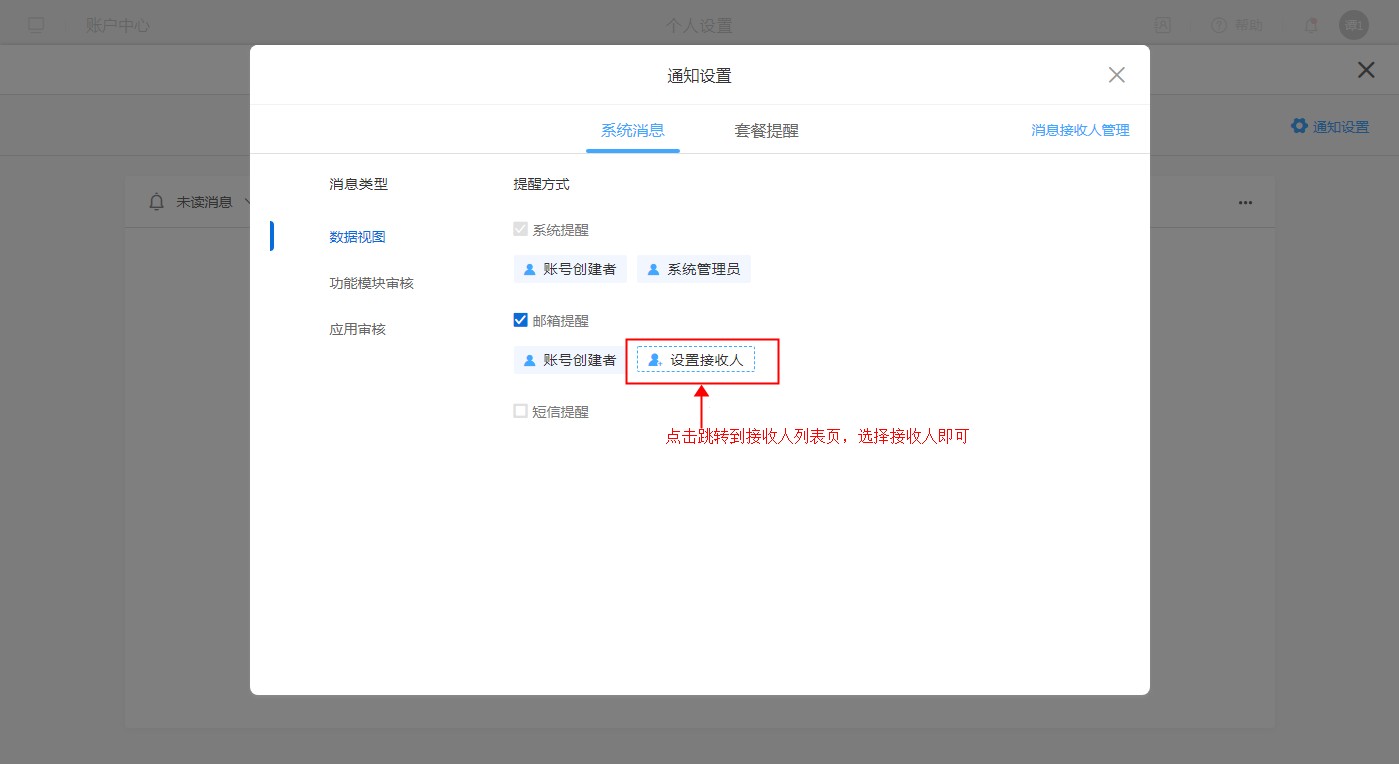Click the user avatar in top right
1399x764 pixels.
[x=1353, y=25]
